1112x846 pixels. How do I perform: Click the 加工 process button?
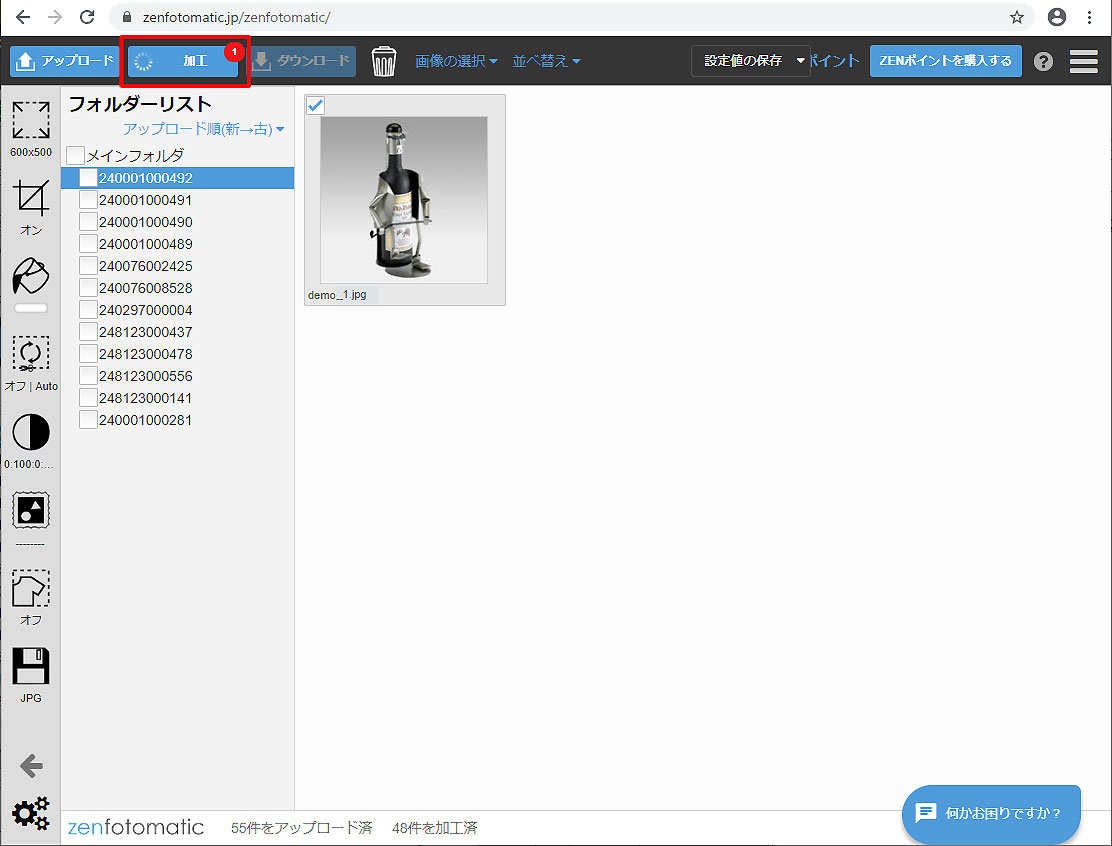183,61
